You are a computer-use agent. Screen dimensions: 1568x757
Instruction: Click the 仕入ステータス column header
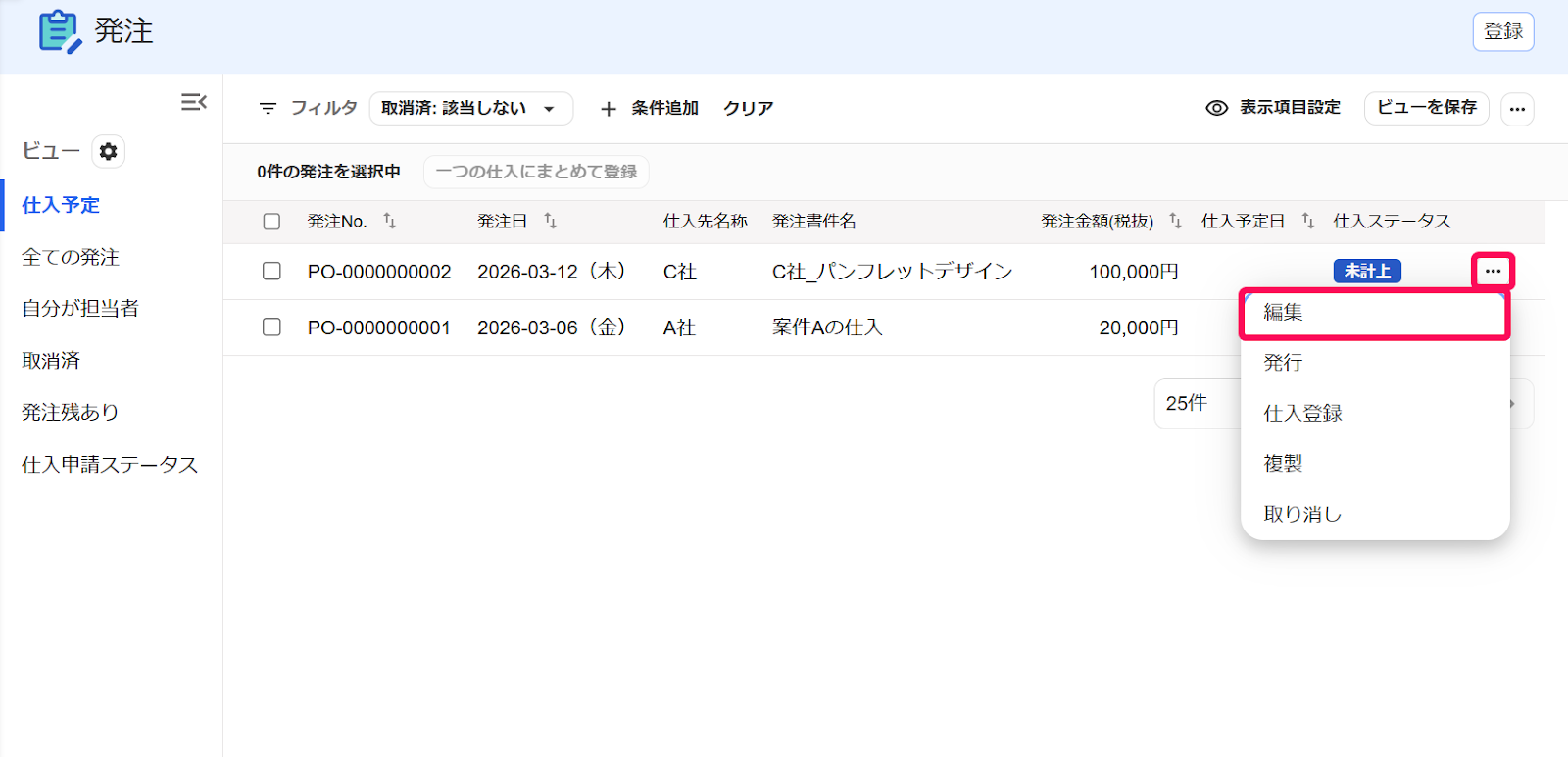pyautogui.click(x=1392, y=222)
